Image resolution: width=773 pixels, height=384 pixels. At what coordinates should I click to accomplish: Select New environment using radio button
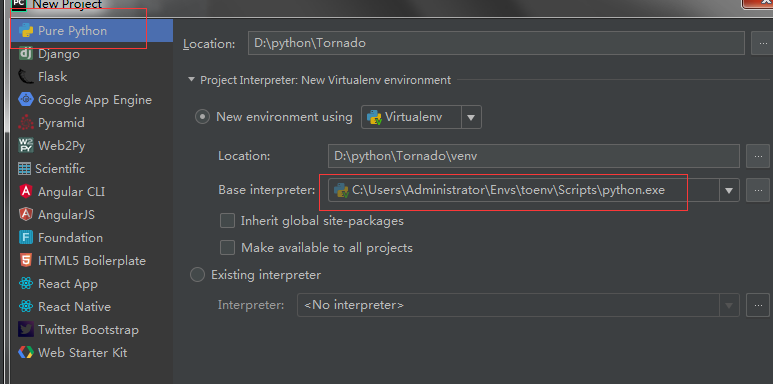202,117
